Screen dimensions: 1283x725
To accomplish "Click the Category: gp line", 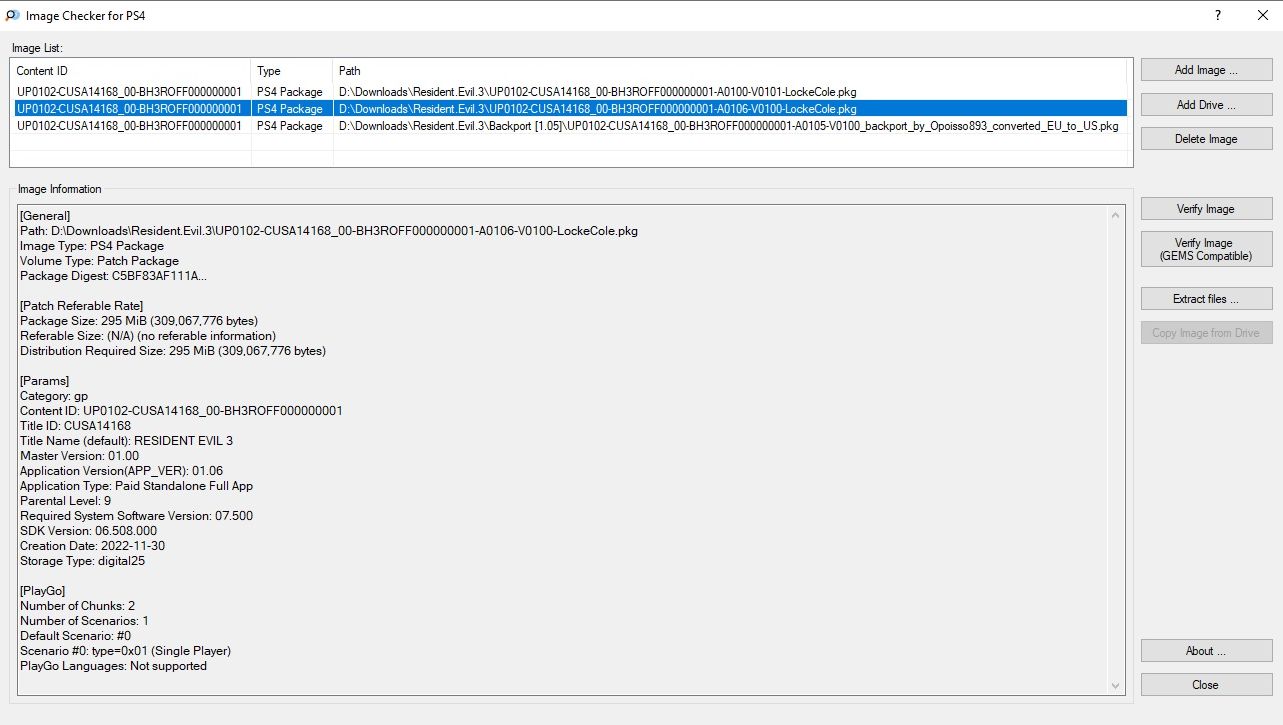I will click(x=54, y=396).
